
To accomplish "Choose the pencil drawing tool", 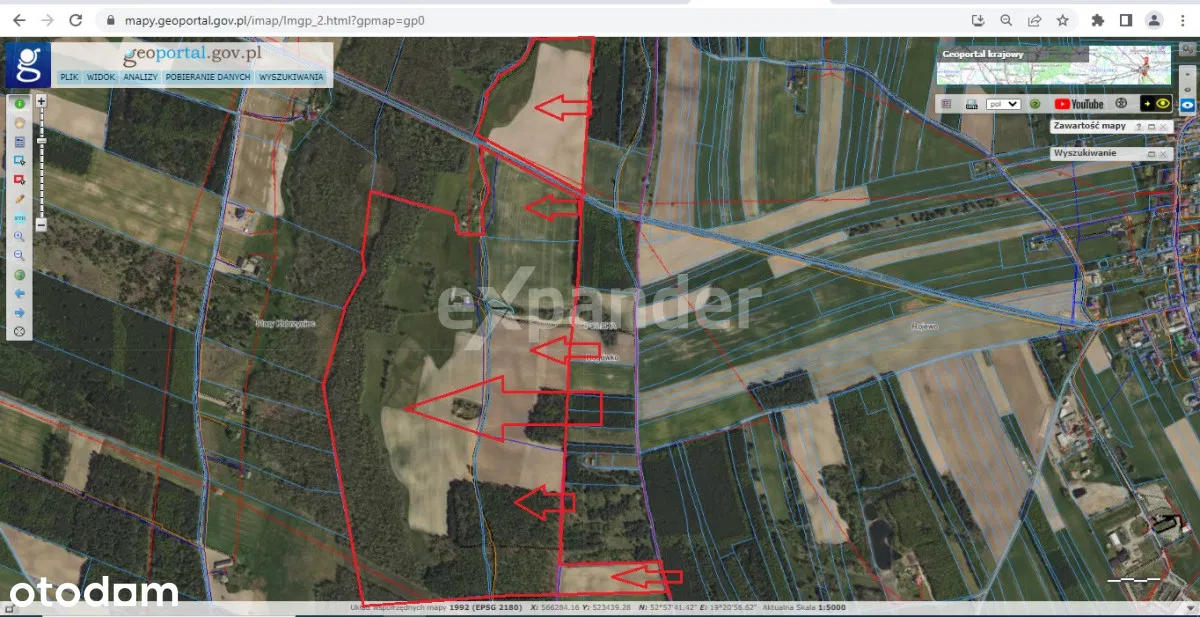I will tap(19, 199).
